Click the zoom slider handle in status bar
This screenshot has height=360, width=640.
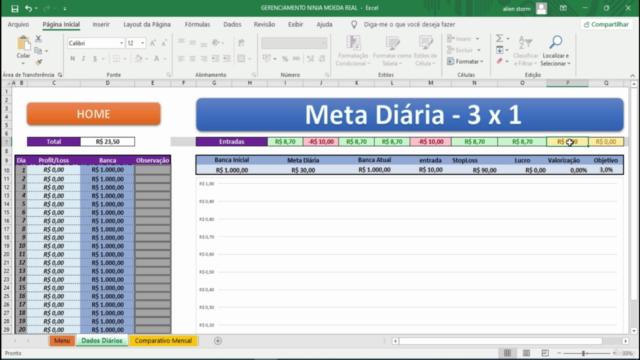tap(584, 353)
